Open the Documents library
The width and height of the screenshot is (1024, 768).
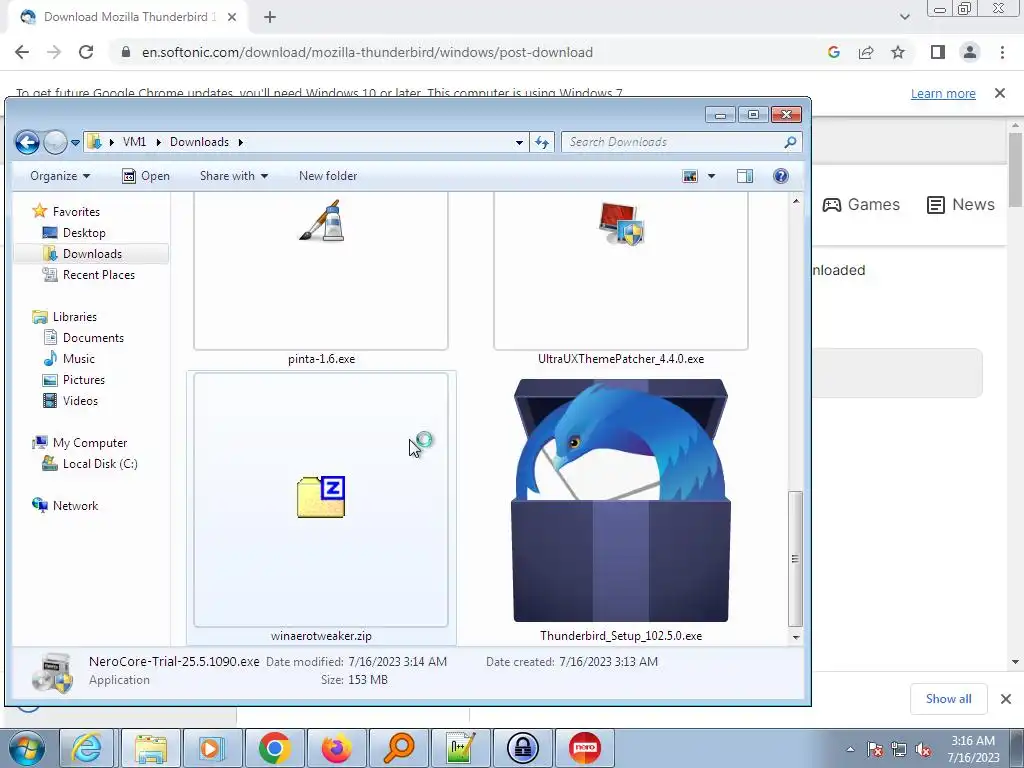[93, 338]
